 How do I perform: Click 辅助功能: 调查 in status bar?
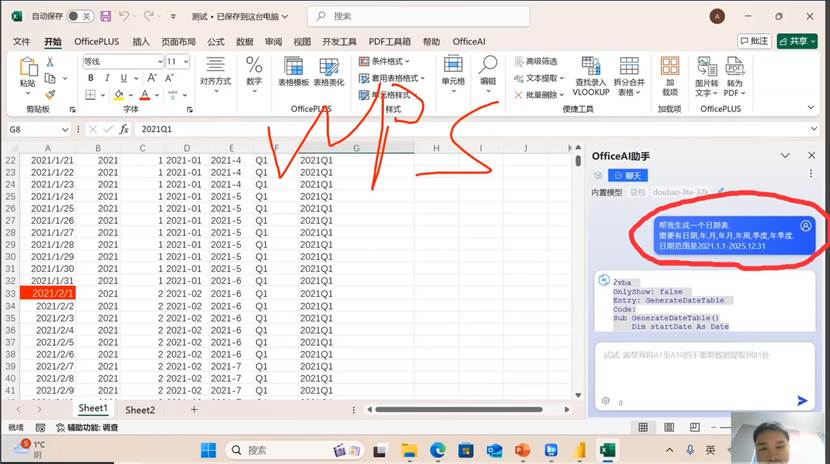pos(87,427)
